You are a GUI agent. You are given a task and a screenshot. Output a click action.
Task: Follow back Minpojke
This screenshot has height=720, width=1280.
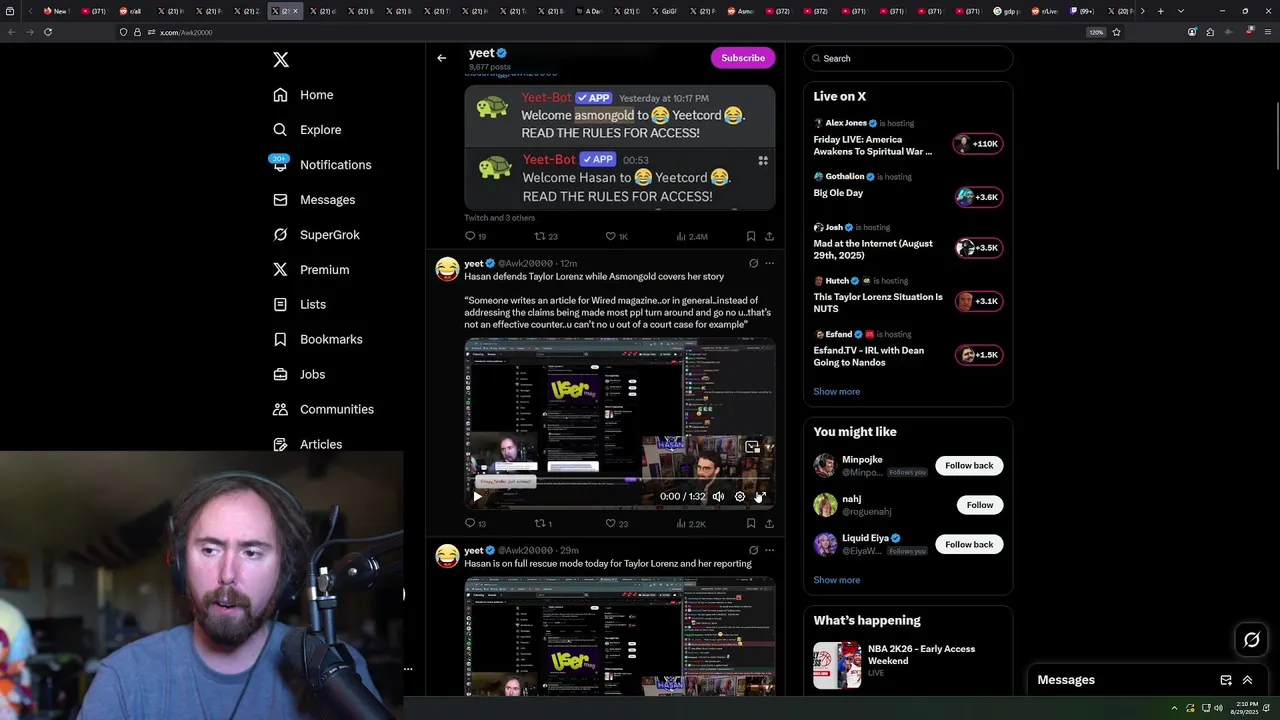(969, 465)
